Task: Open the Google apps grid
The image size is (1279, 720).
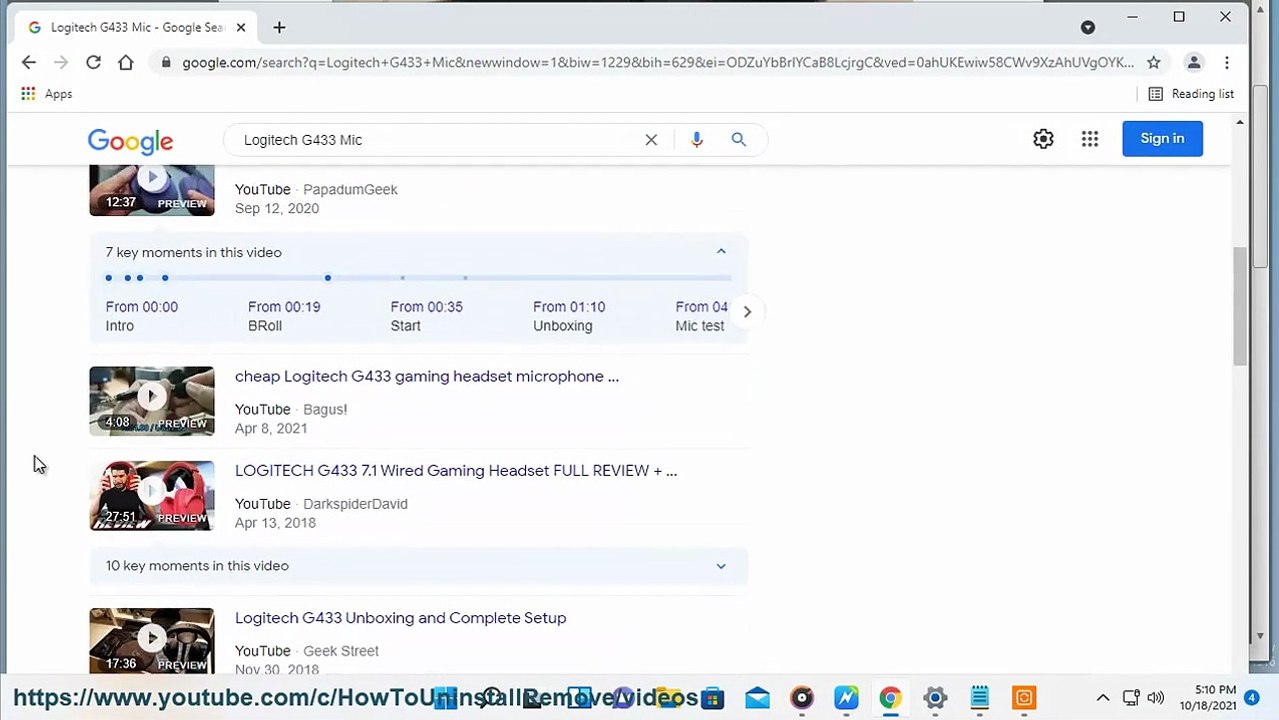Action: tap(1090, 139)
